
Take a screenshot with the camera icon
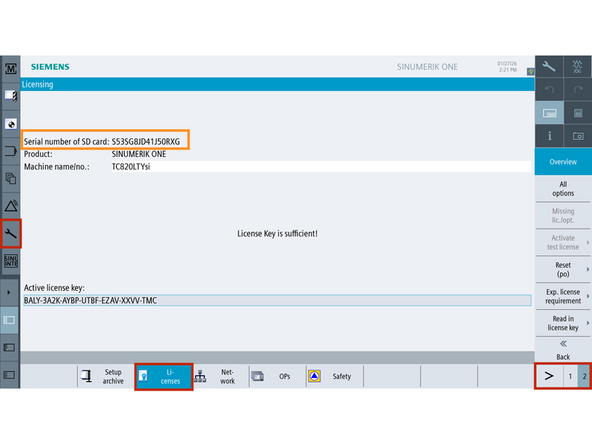coord(578,136)
